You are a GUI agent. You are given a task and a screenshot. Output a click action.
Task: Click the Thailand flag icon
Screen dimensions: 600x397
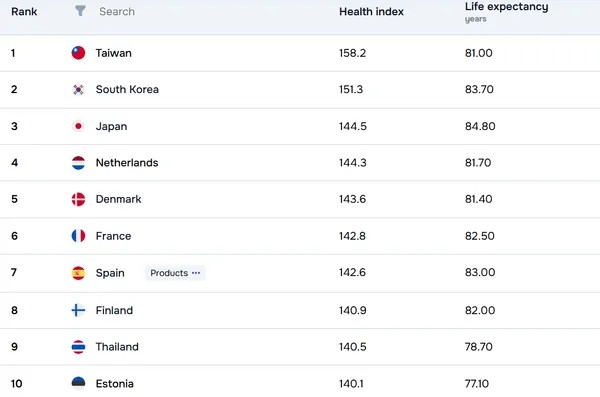pyautogui.click(x=78, y=347)
